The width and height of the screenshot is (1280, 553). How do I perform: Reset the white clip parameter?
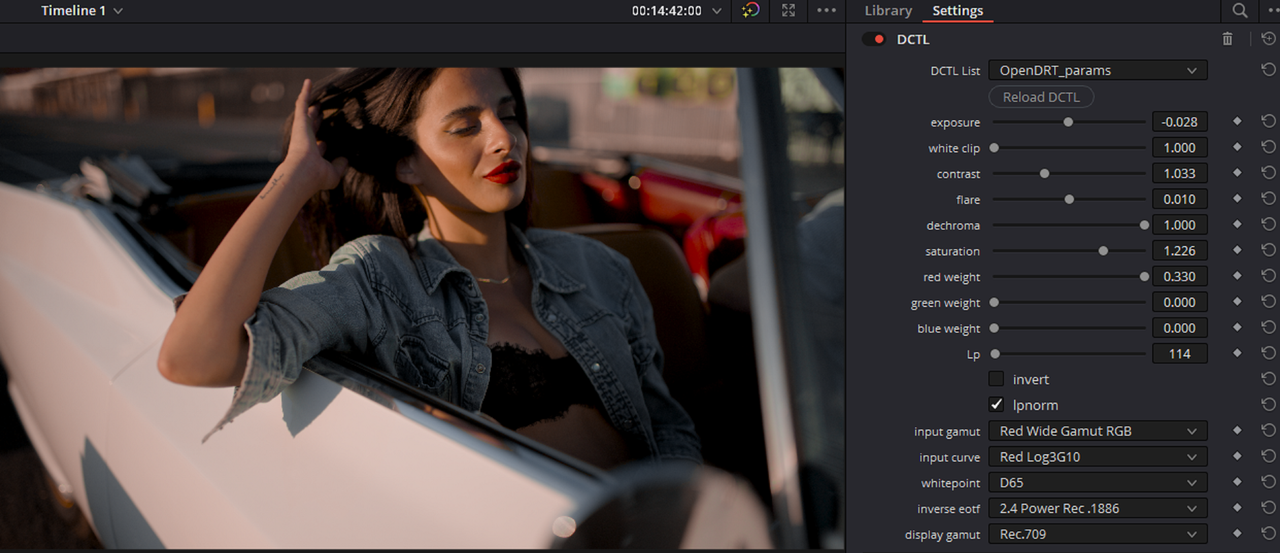coord(1268,147)
